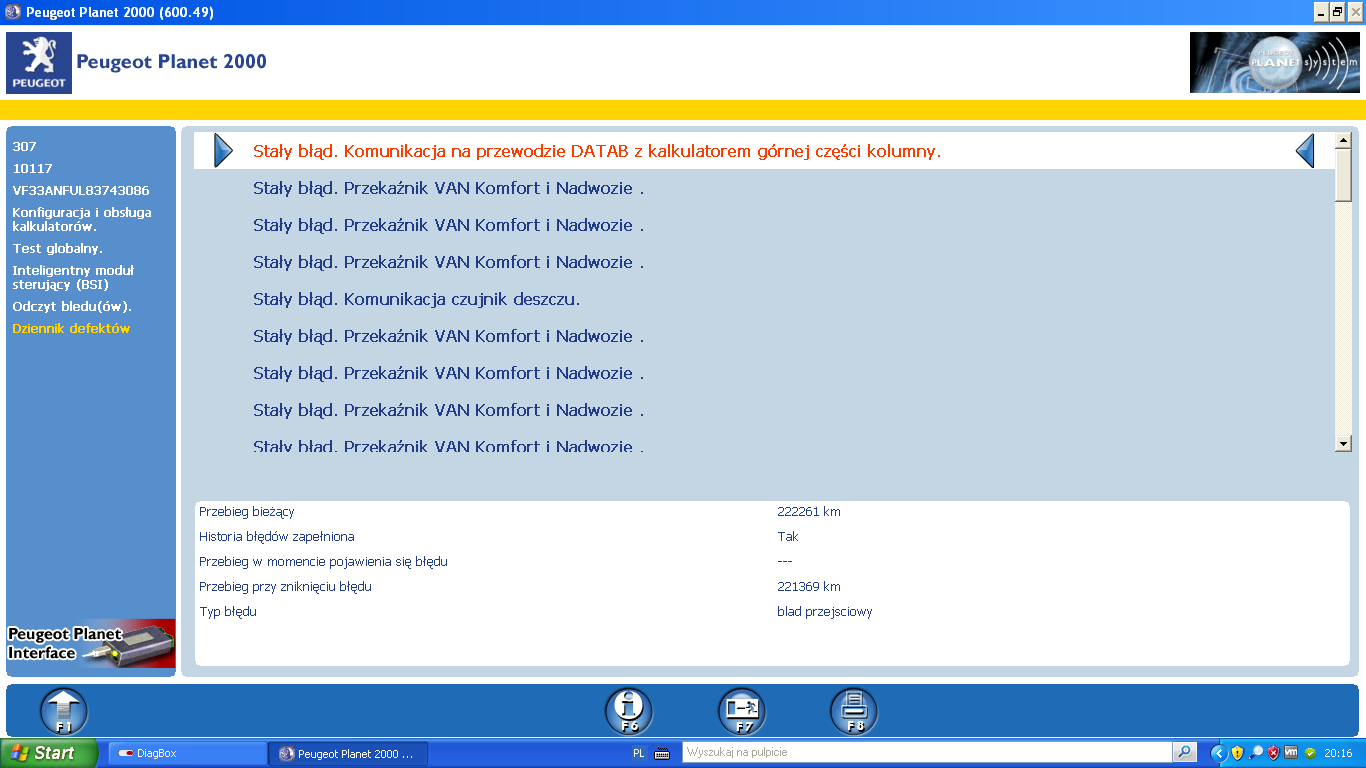Image resolution: width=1366 pixels, height=768 pixels.
Task: Go to 'Odczyt bledu(ów)' in the sidebar
Action: (x=72, y=306)
